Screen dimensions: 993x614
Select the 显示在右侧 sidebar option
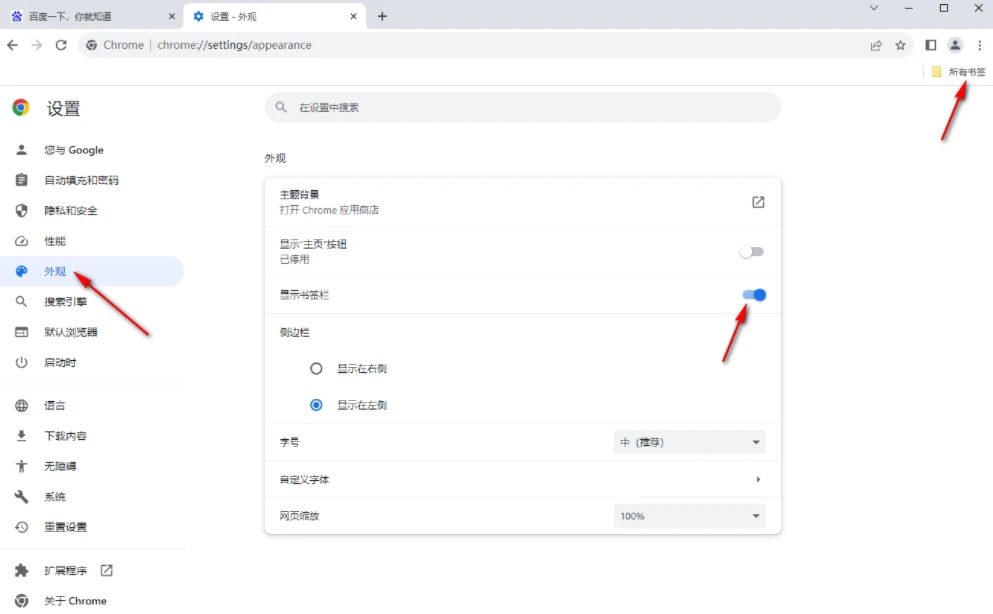click(316, 368)
